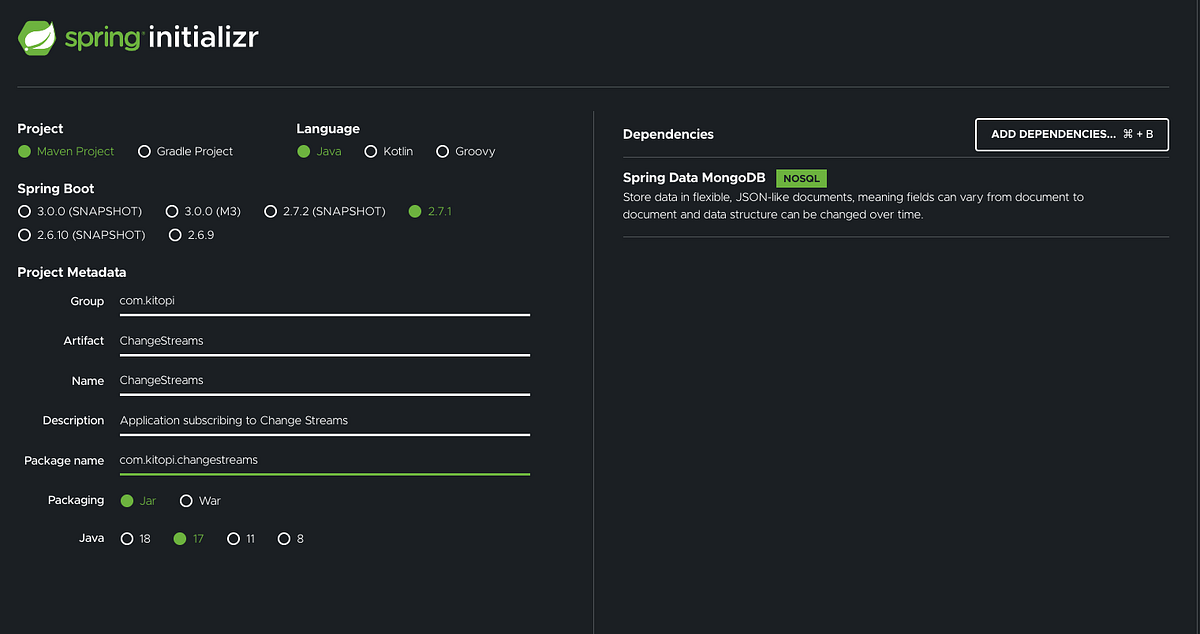Click the Spring Data MongoDB dependency
This screenshot has width=1200, height=634.
click(694, 178)
